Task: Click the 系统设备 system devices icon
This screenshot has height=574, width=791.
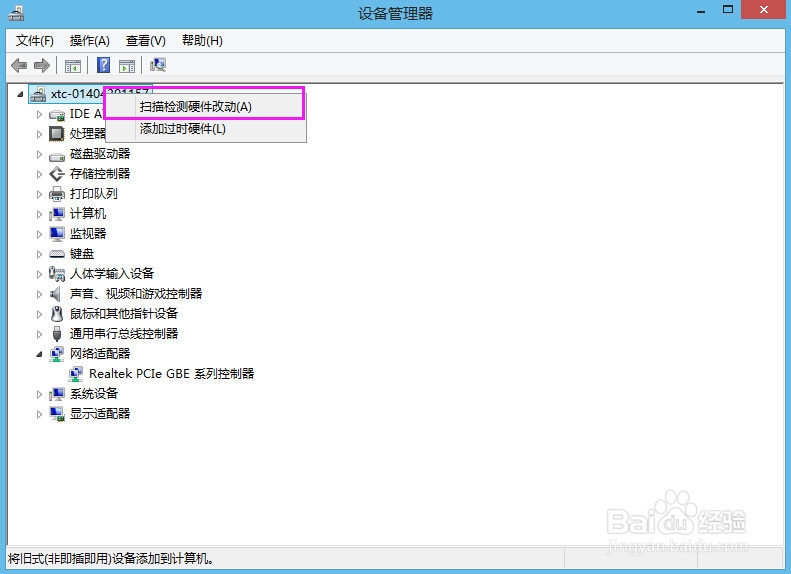Action: coord(57,393)
